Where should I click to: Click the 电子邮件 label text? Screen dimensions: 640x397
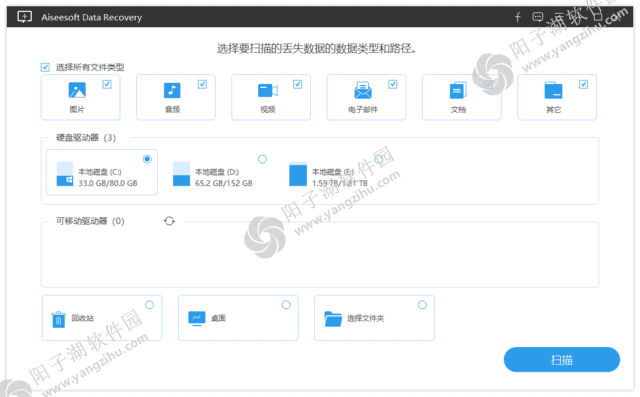[363, 109]
